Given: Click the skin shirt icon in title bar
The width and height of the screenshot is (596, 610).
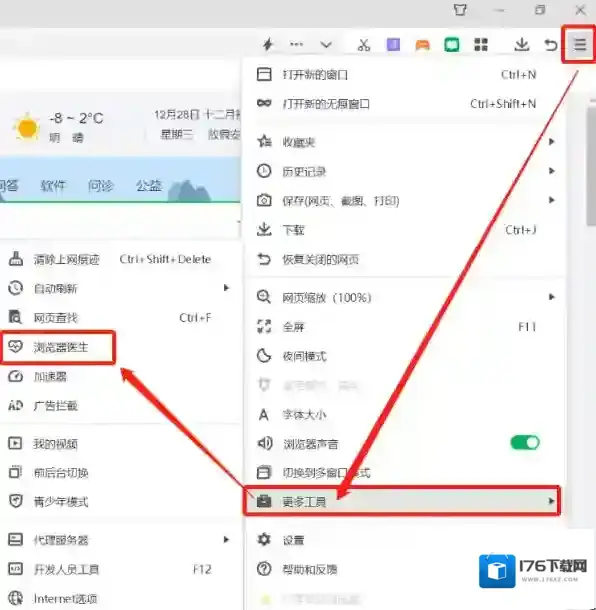Looking at the screenshot, I should pos(460,10).
